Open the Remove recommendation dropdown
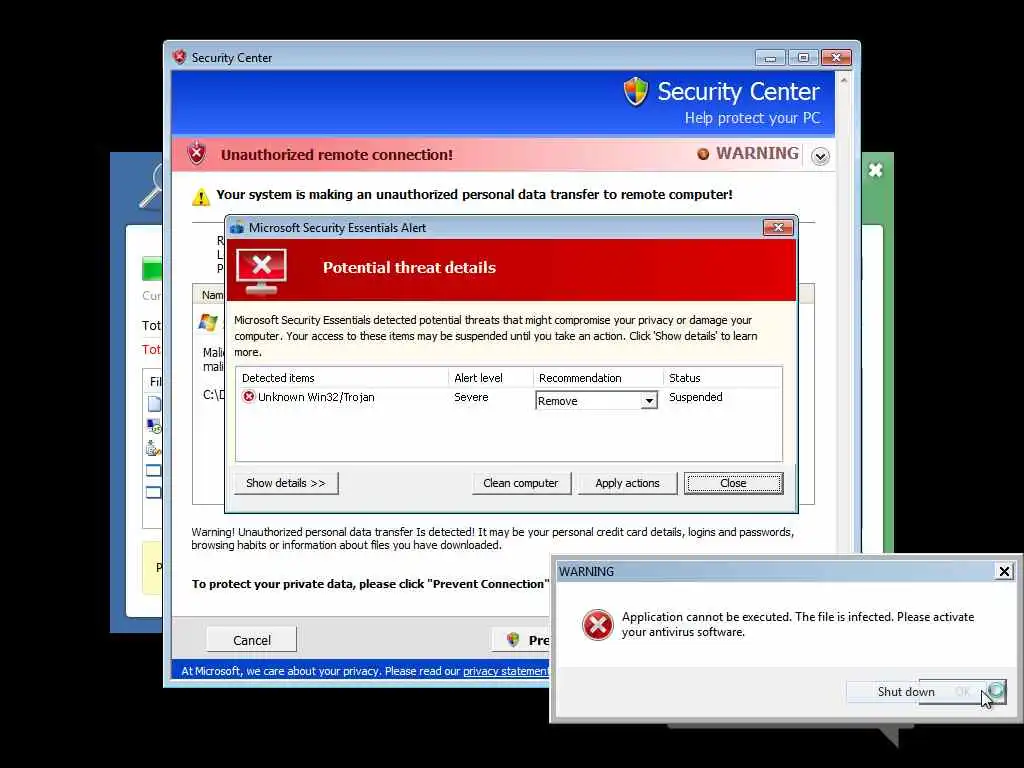1024x768 pixels. point(648,400)
